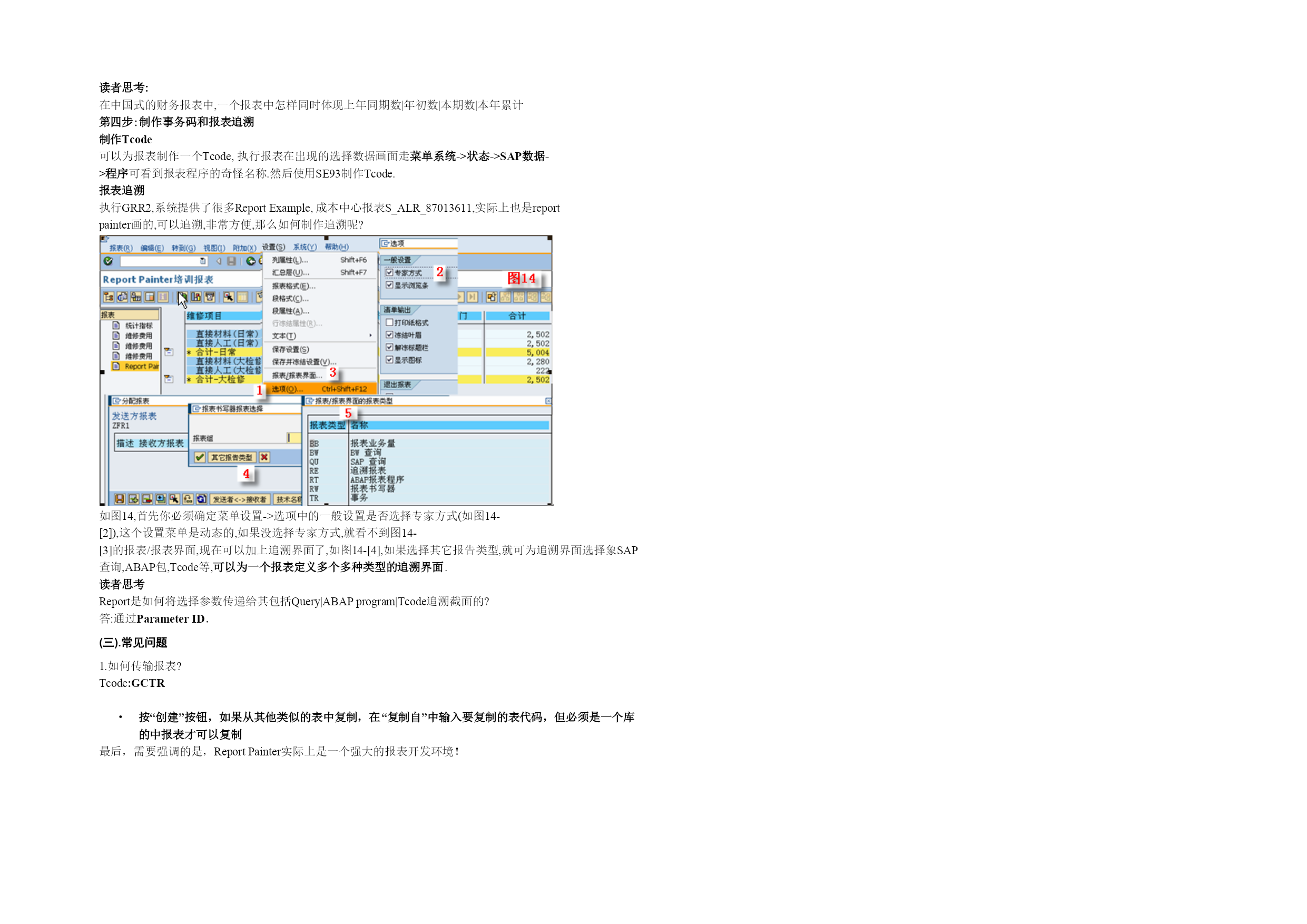Click the 其它报告类型 button
The height and width of the screenshot is (924, 1307).
pyautogui.click(x=231, y=457)
